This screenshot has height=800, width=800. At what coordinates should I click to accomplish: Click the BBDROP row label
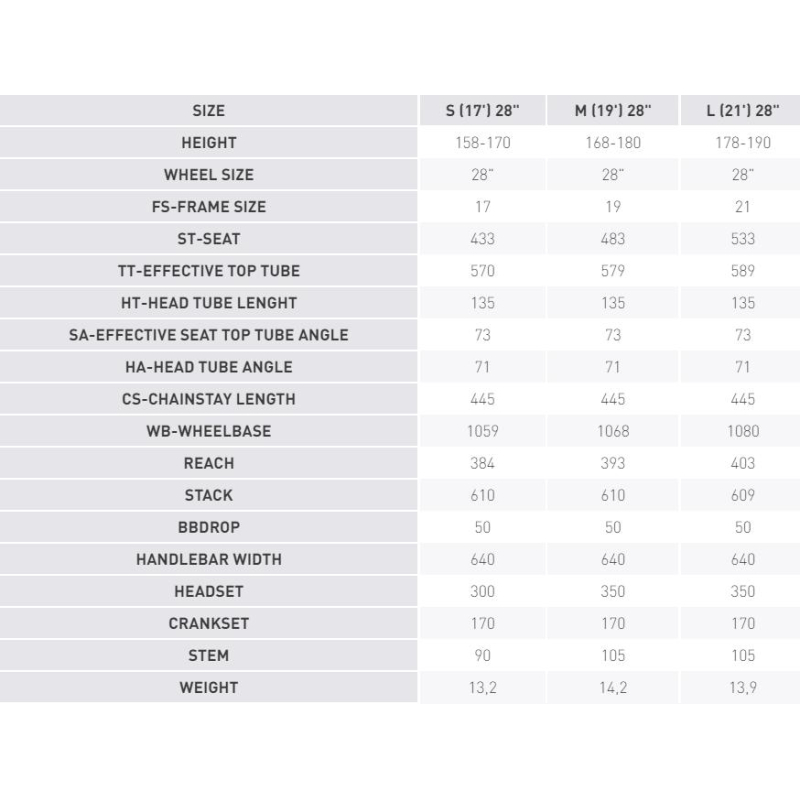[x=209, y=528]
